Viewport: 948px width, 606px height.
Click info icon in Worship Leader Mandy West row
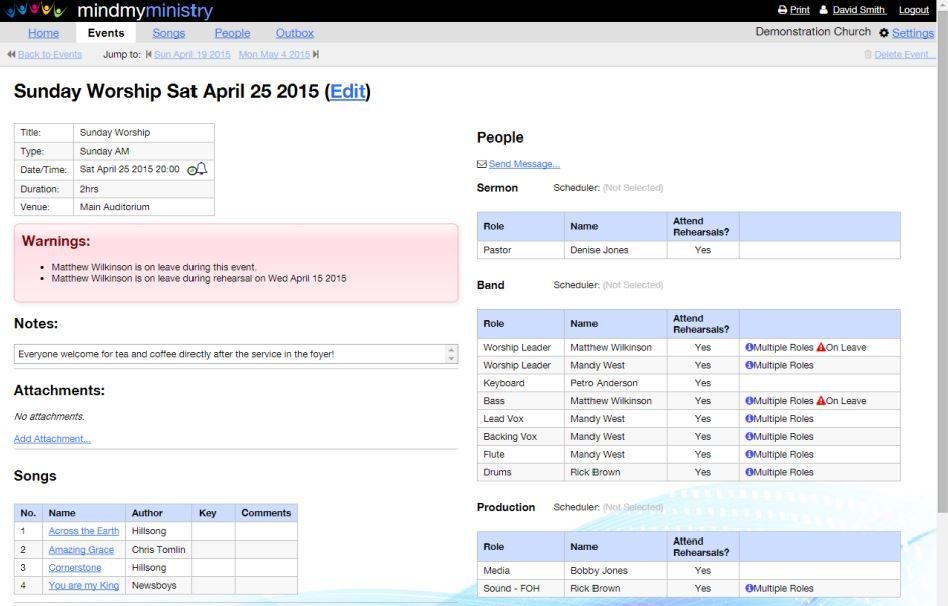748,365
